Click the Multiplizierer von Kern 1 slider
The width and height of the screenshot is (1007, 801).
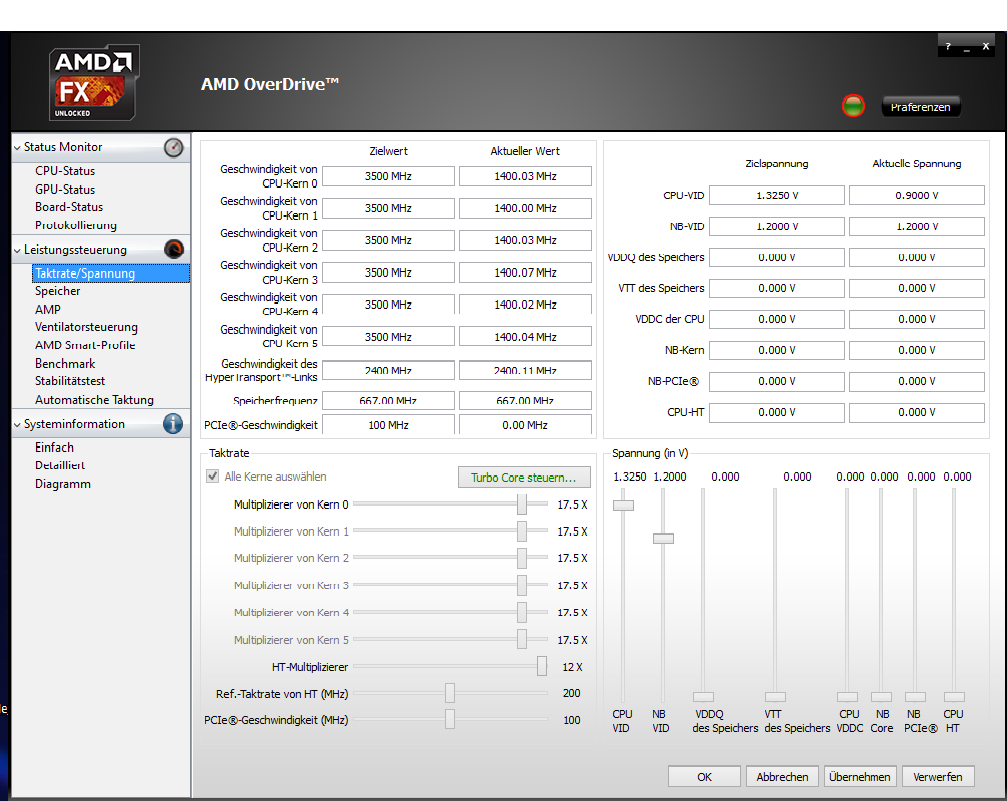[521, 531]
